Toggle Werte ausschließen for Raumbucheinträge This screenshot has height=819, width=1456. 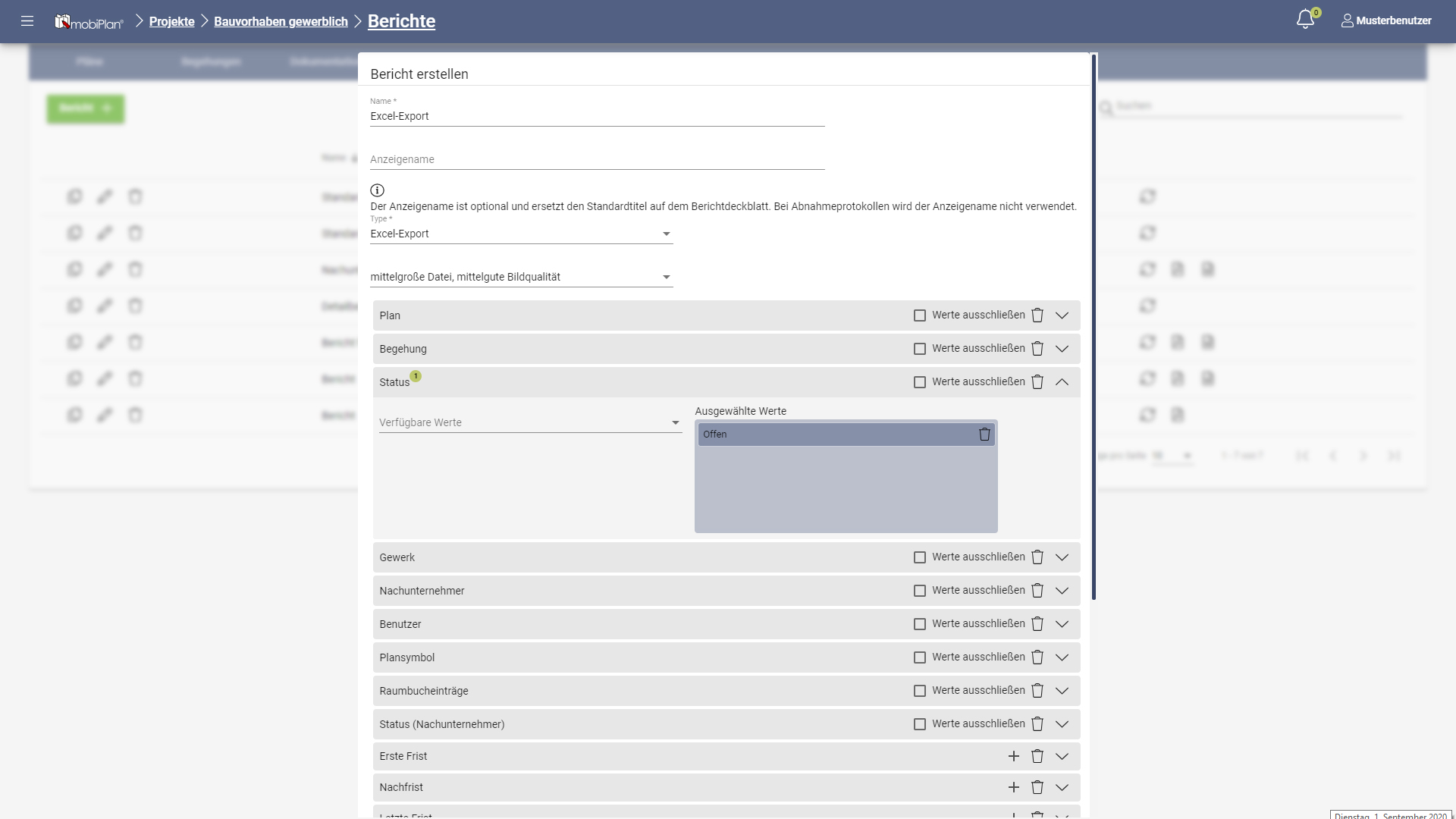pyautogui.click(x=919, y=691)
